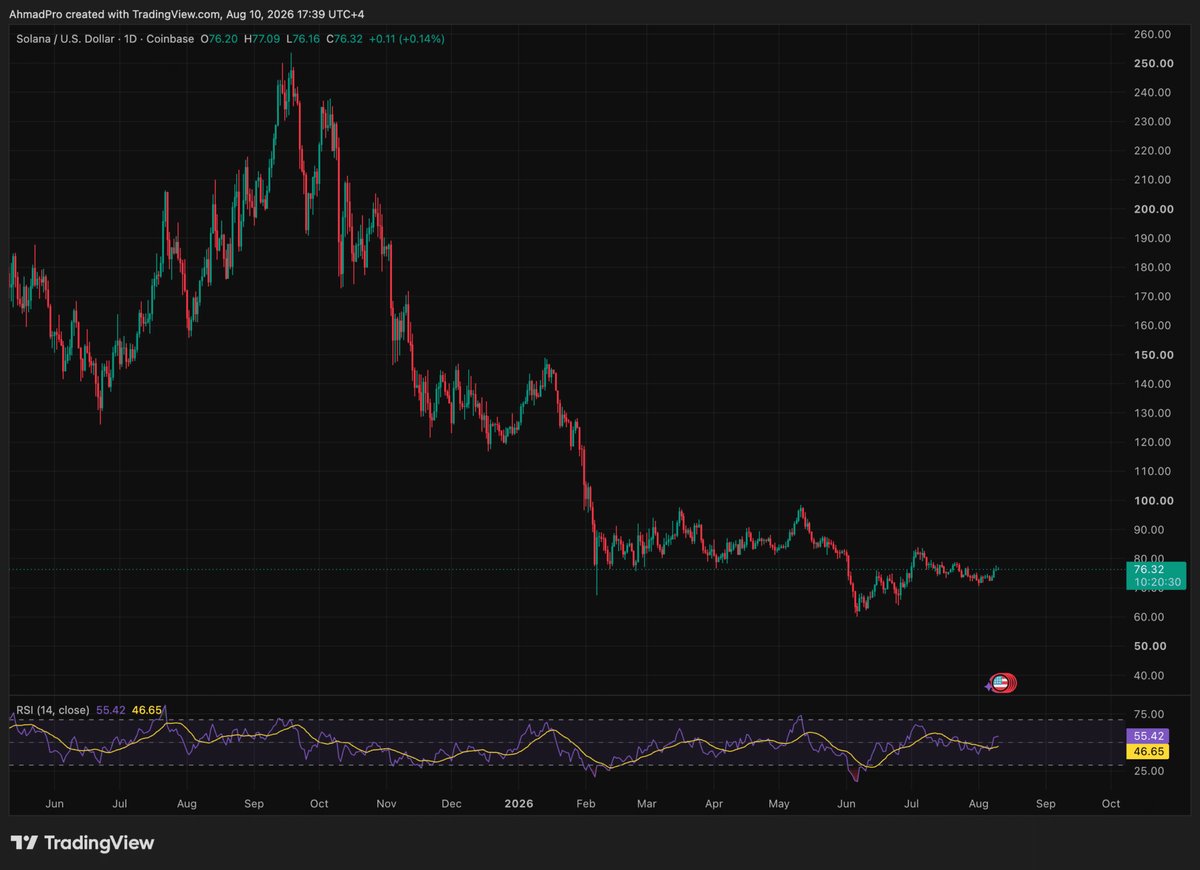Click the close value C76.32 in header
Image resolution: width=1200 pixels, height=870 pixels.
(x=346, y=38)
